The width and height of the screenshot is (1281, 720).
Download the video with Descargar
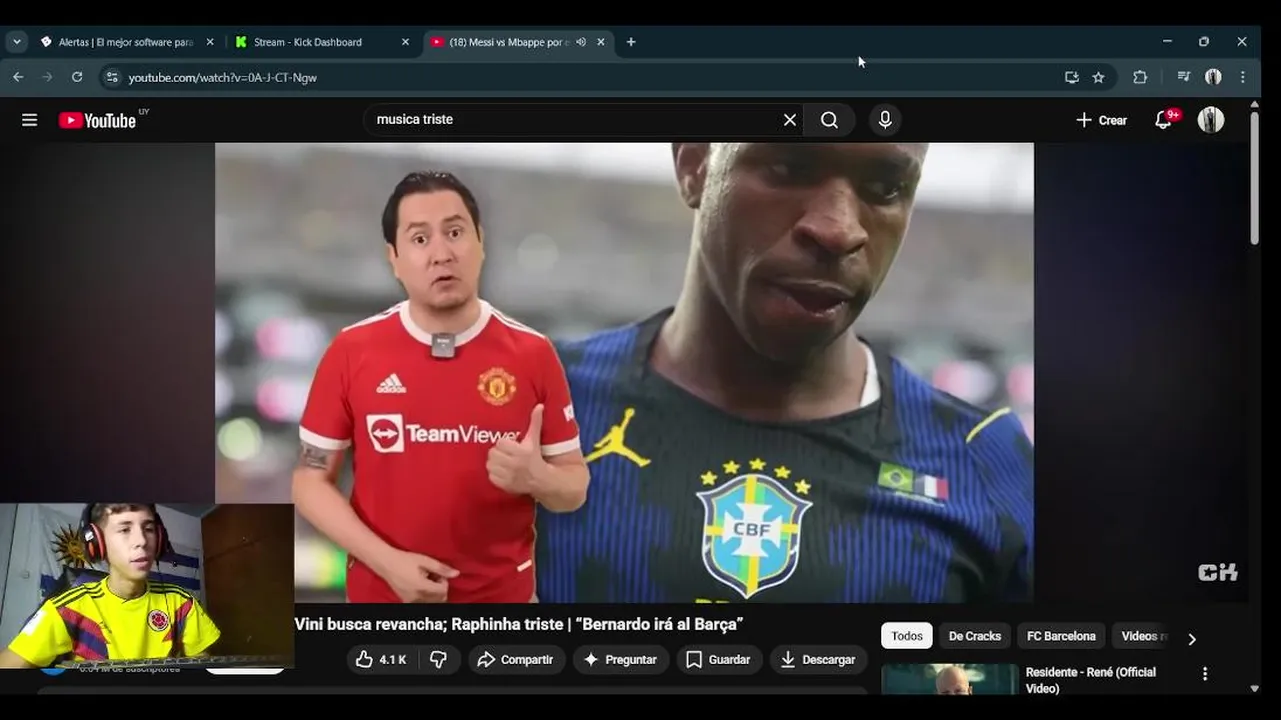pos(818,660)
